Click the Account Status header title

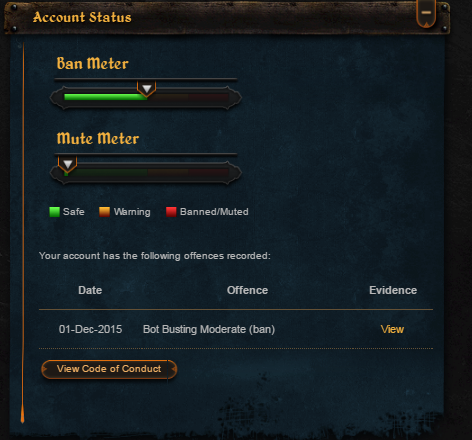[82, 17]
